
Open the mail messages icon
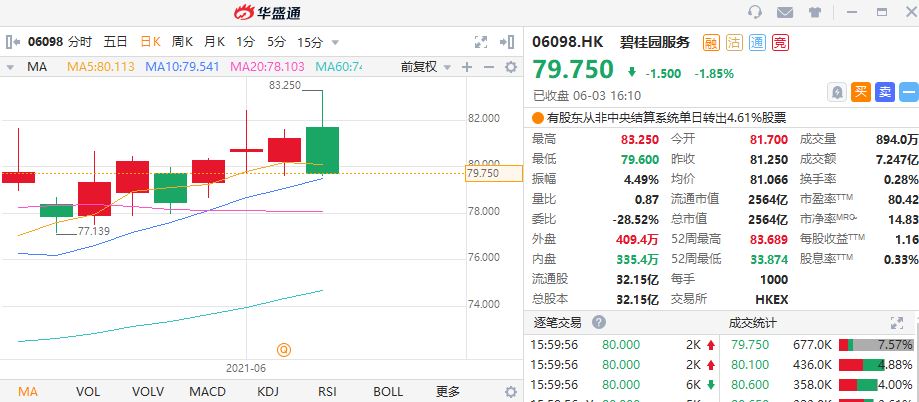(785, 12)
